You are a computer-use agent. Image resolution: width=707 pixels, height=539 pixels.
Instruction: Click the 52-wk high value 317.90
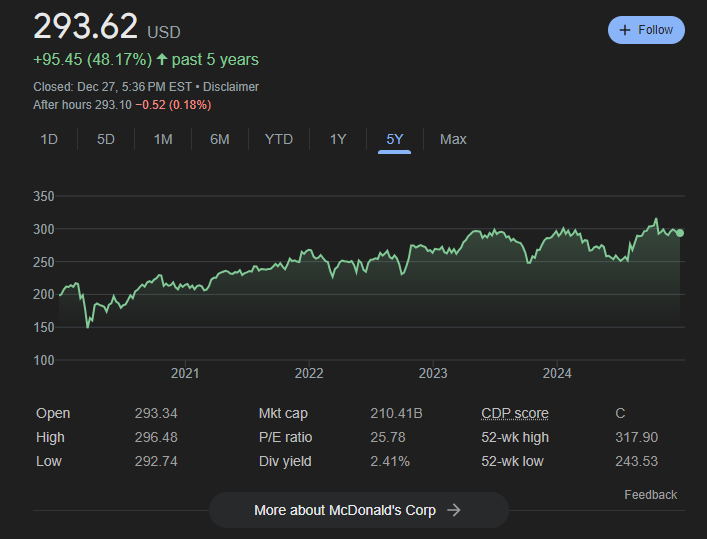[637, 437]
